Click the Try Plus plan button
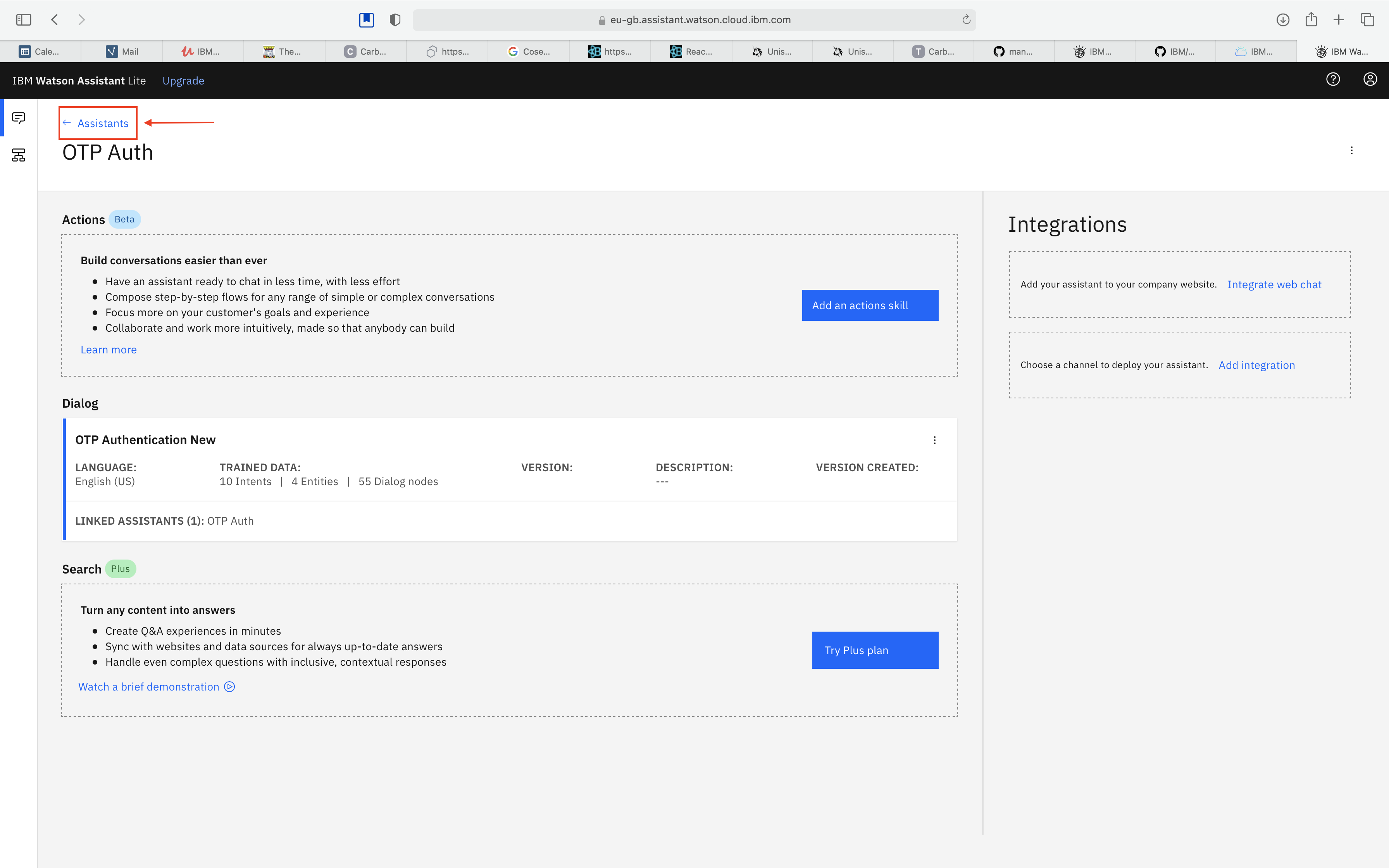Image resolution: width=1389 pixels, height=868 pixels. pos(875,651)
